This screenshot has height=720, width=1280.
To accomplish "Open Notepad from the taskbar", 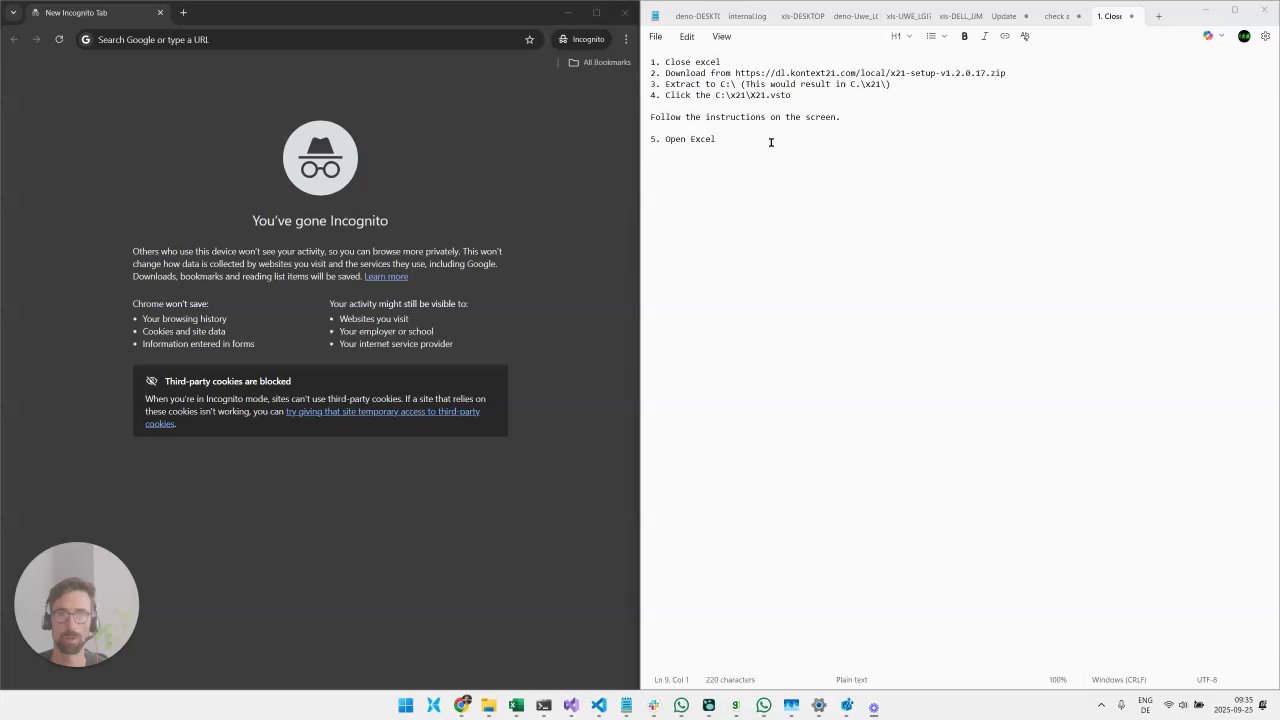I will click(626, 706).
